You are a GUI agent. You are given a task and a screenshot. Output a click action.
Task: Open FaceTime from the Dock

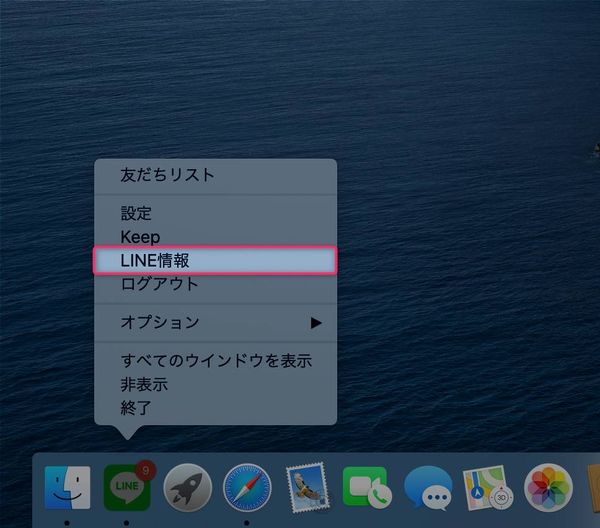(x=367, y=487)
